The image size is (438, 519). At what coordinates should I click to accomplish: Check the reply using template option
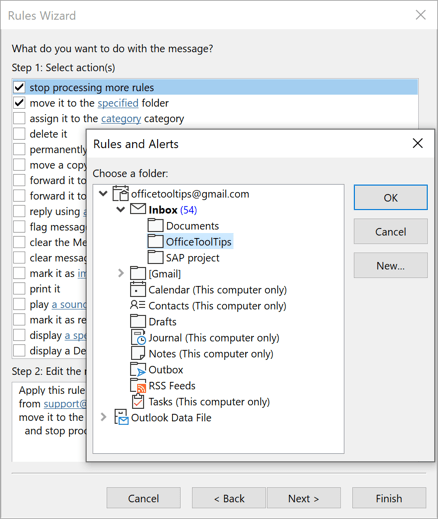tap(19, 211)
